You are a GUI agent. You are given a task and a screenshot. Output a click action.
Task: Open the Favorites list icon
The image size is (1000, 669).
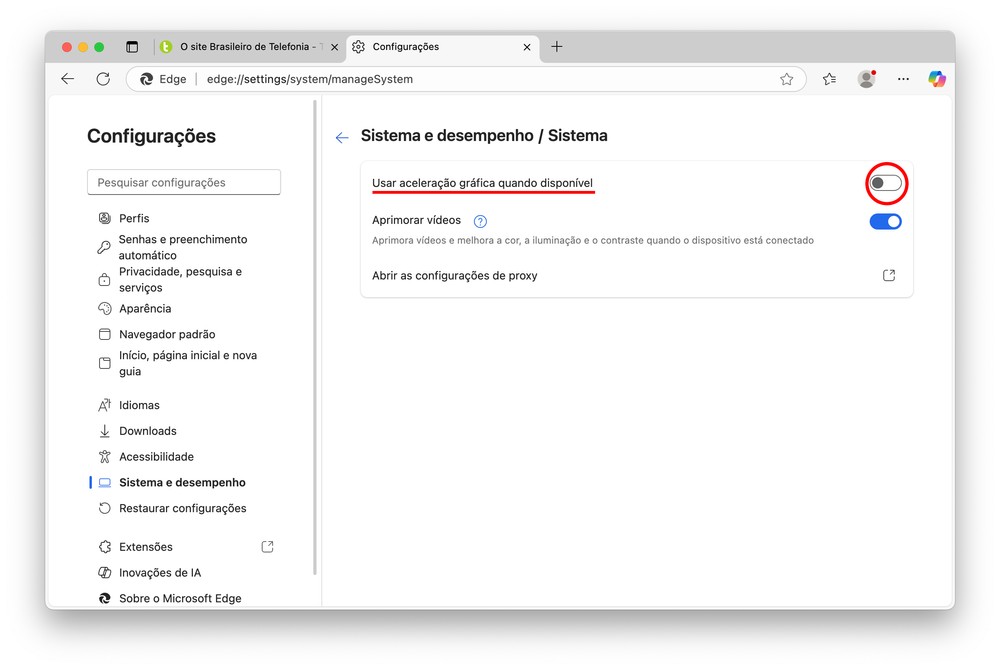(829, 79)
